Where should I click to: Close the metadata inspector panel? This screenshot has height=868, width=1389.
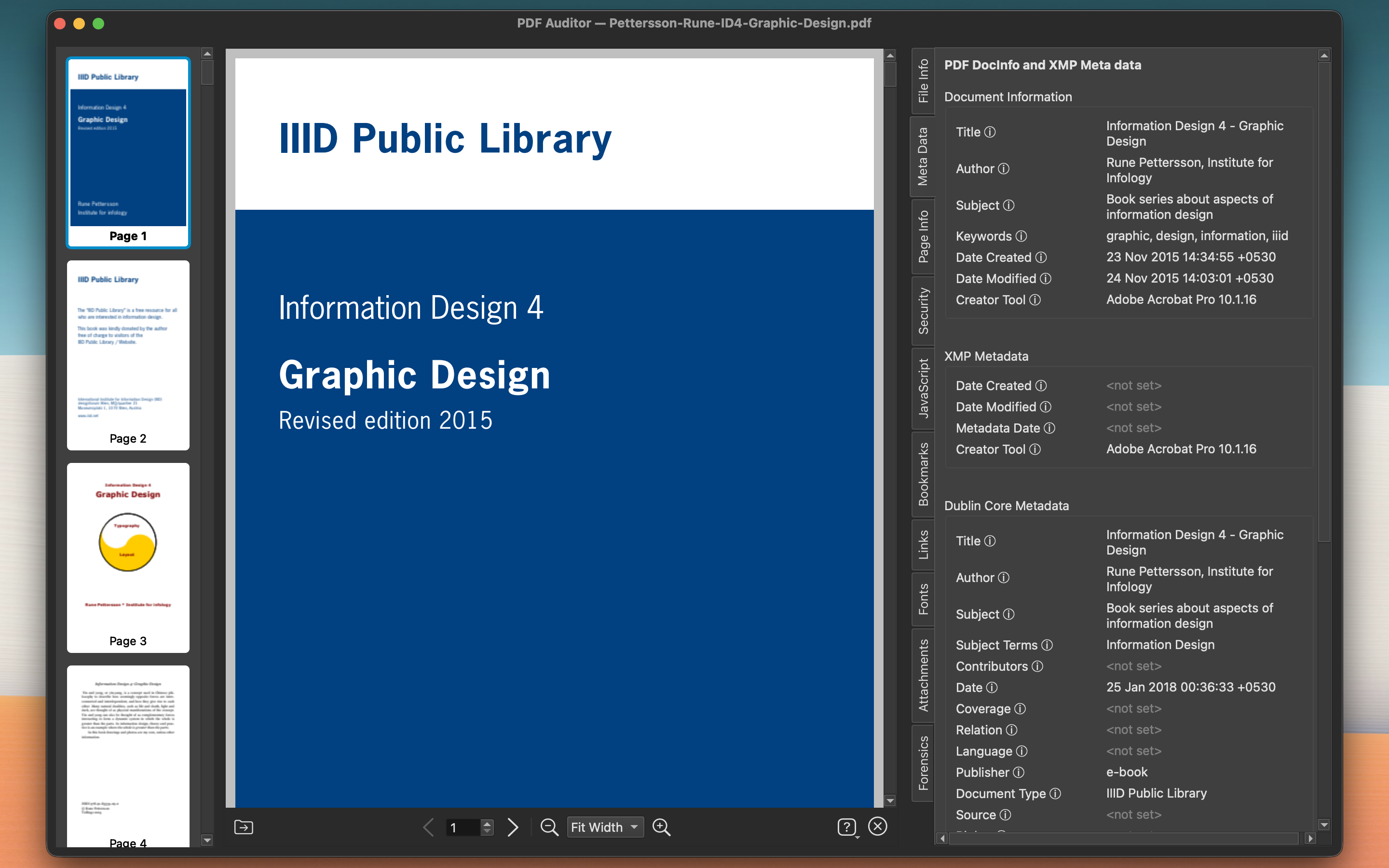tap(878, 827)
